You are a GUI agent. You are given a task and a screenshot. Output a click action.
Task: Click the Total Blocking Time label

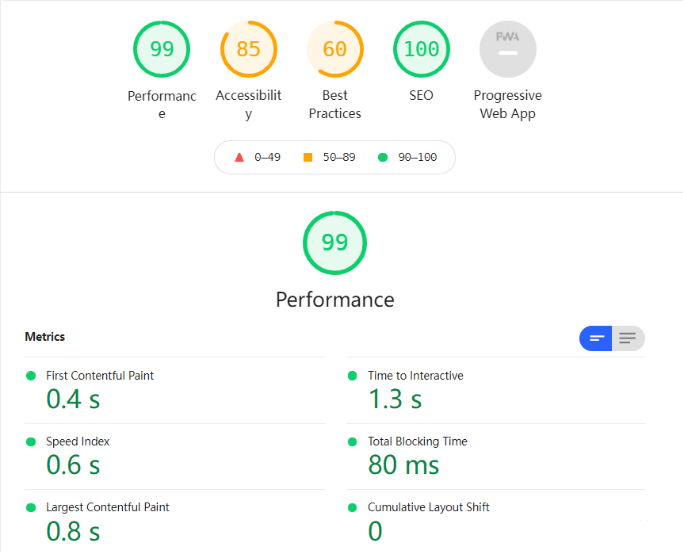418,442
